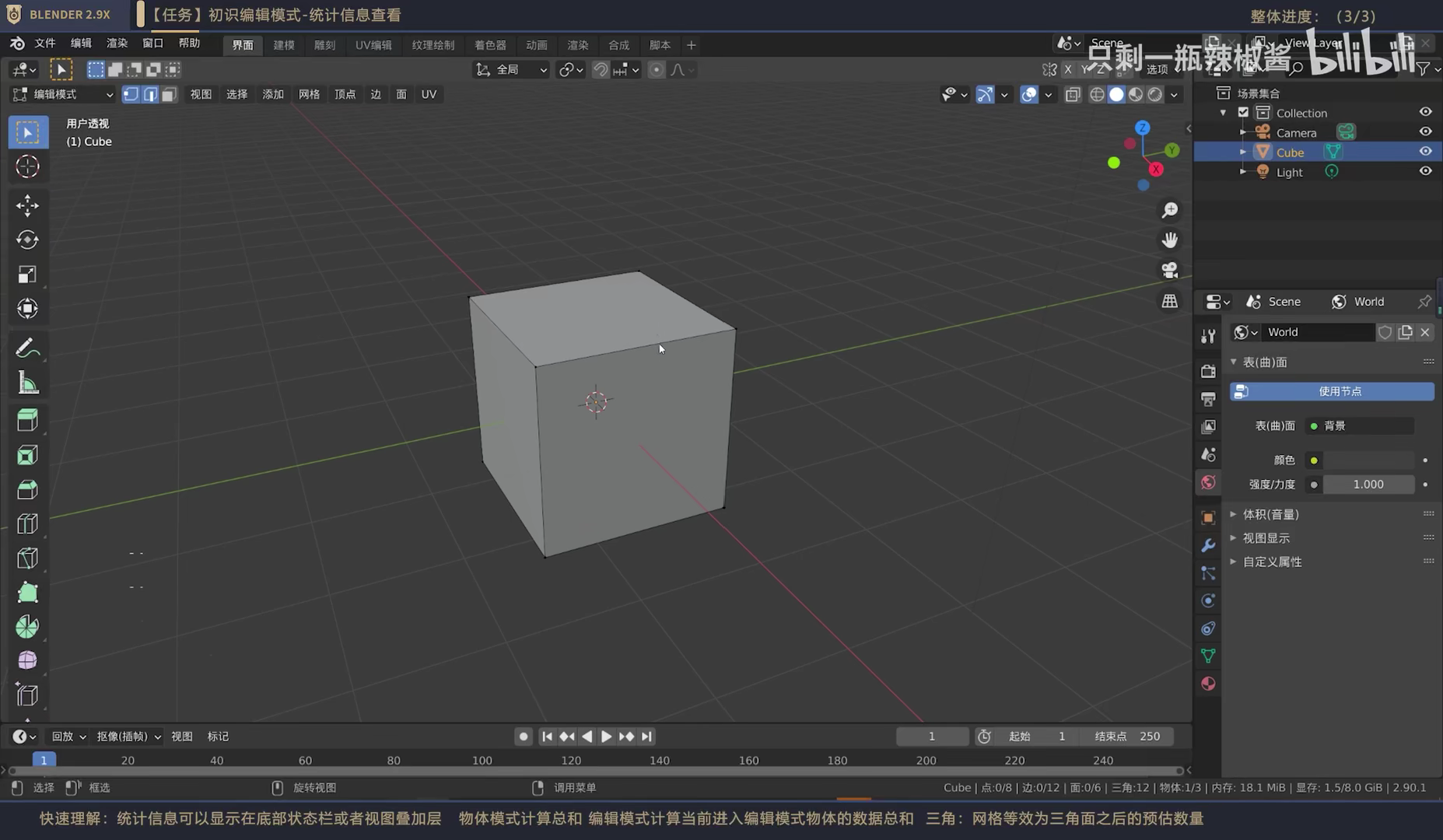Switch to wireframe shading mode
Image resolution: width=1443 pixels, height=840 pixels.
tap(1097, 94)
